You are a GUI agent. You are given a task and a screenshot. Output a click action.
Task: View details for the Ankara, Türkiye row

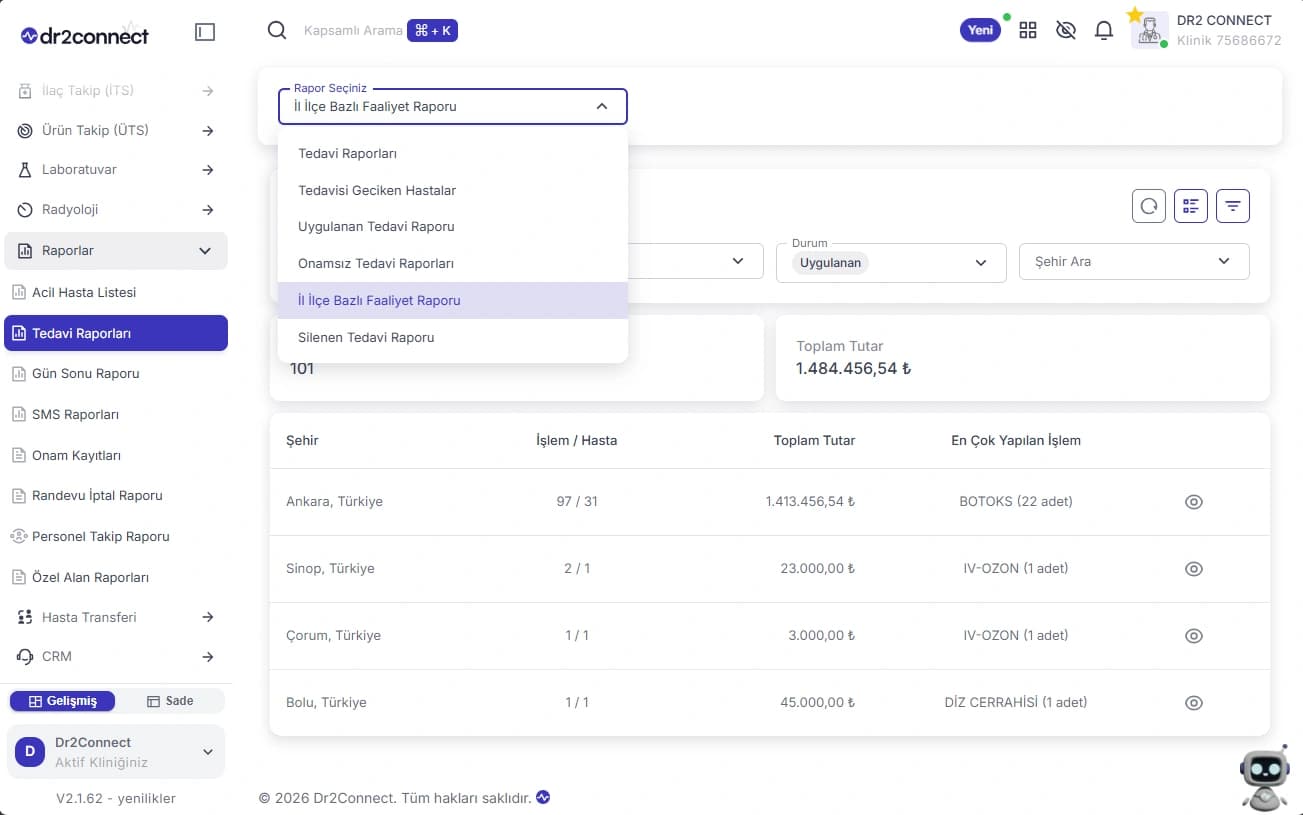1193,502
